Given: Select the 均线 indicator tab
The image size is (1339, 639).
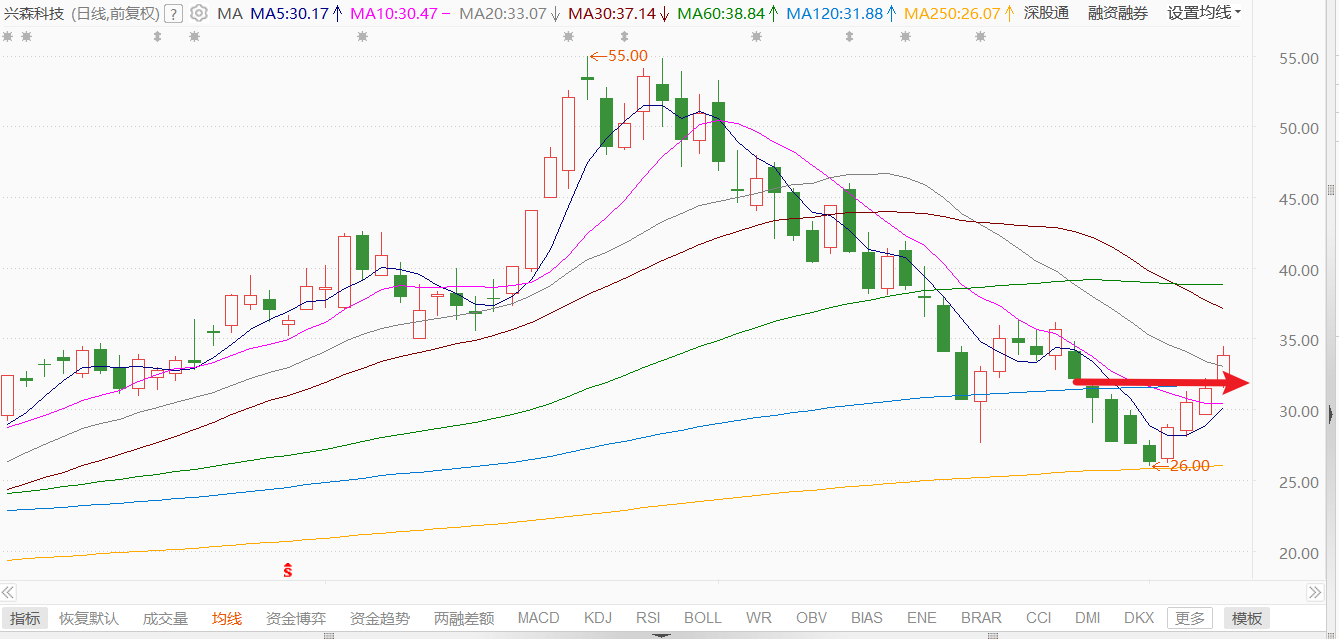Looking at the screenshot, I should click(x=227, y=618).
